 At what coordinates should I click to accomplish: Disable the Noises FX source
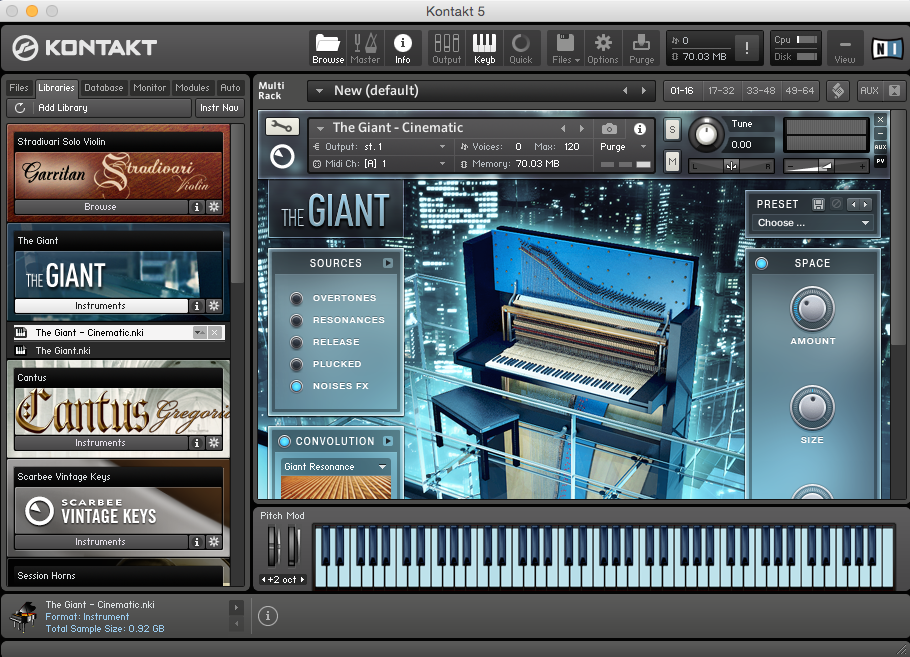[x=297, y=387]
